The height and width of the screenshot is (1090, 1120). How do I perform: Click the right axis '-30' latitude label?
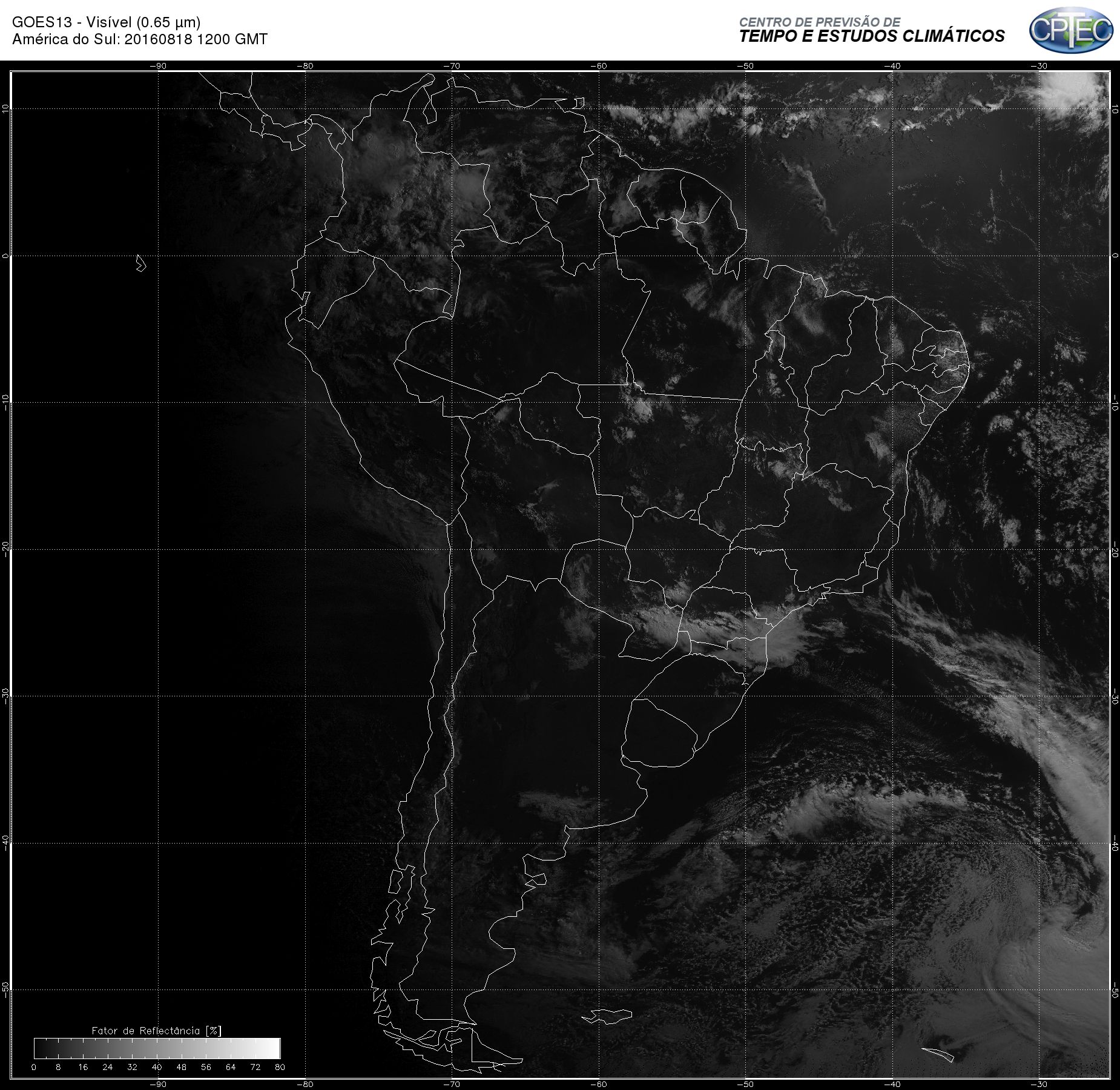pyautogui.click(x=1115, y=696)
